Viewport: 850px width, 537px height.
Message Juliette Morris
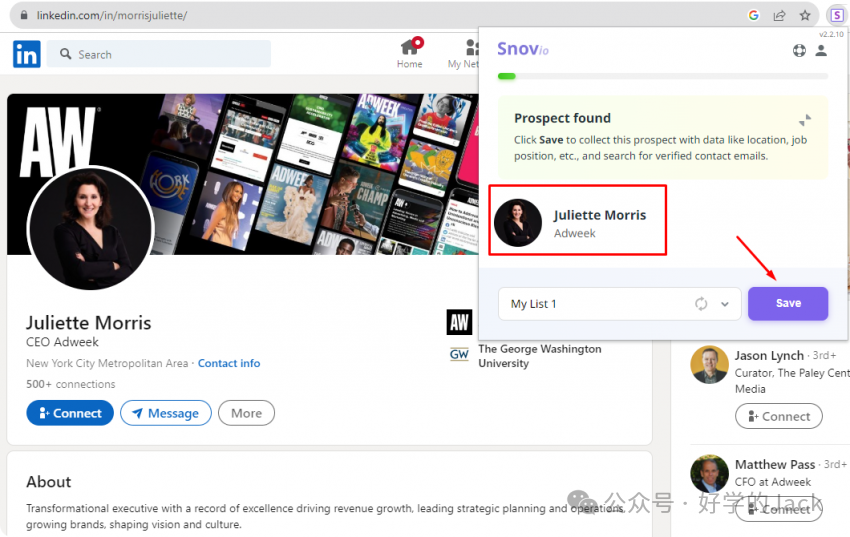point(166,413)
